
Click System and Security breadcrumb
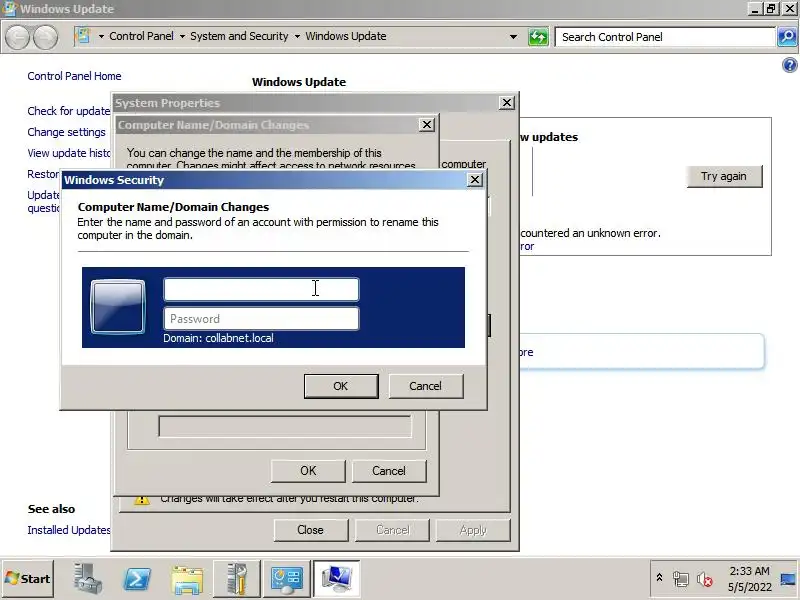pyautogui.click(x=239, y=36)
